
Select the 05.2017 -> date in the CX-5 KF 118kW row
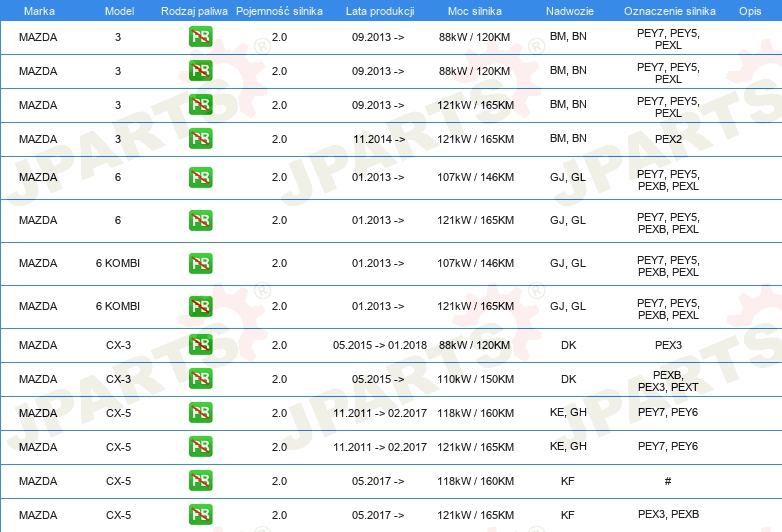coord(378,481)
